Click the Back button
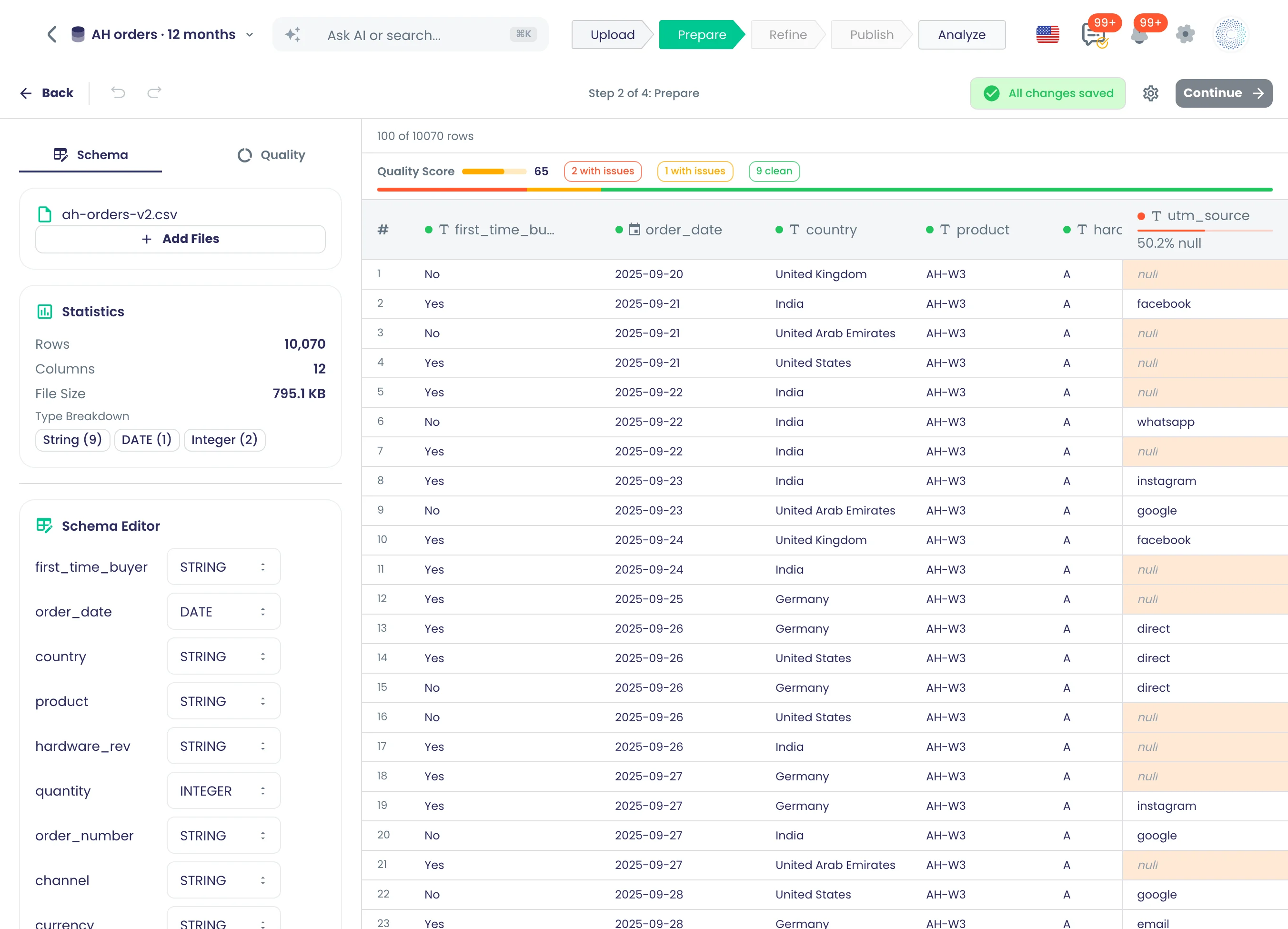This screenshot has width=1288, height=929. tap(47, 92)
